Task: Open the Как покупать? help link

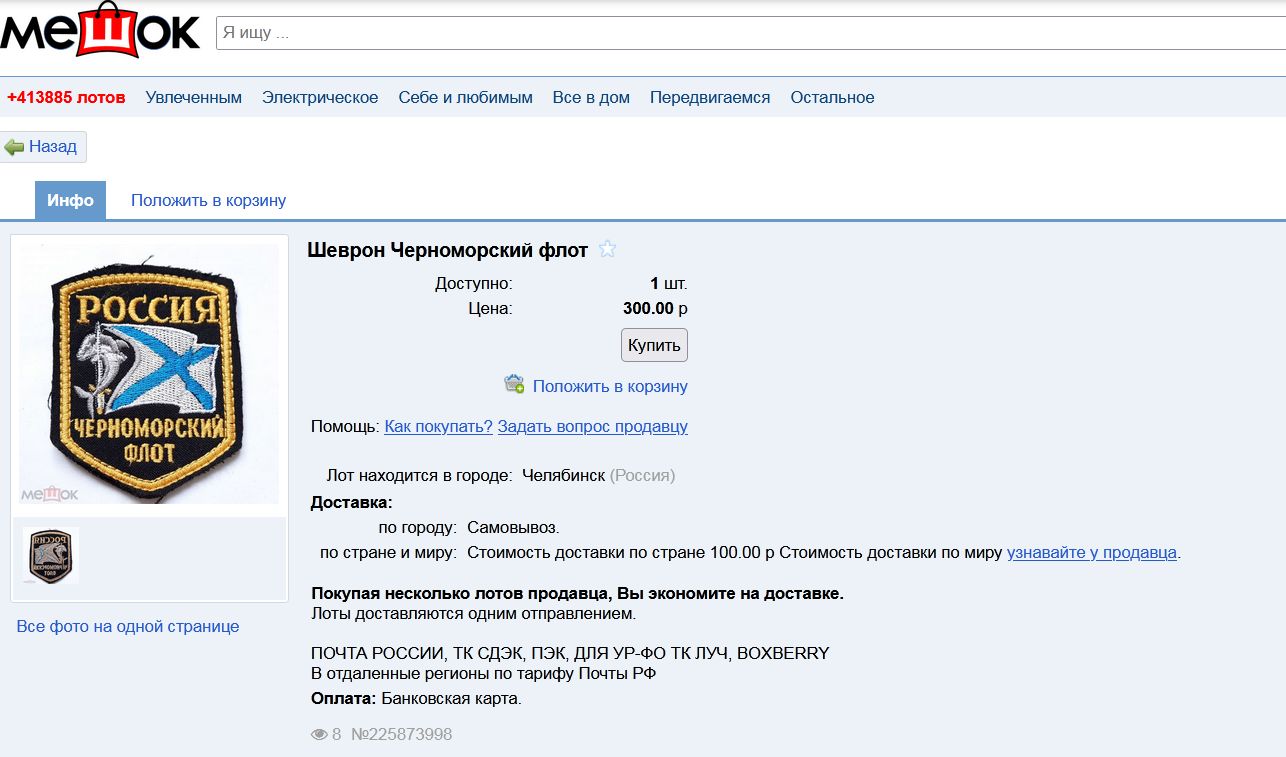Action: [x=438, y=427]
